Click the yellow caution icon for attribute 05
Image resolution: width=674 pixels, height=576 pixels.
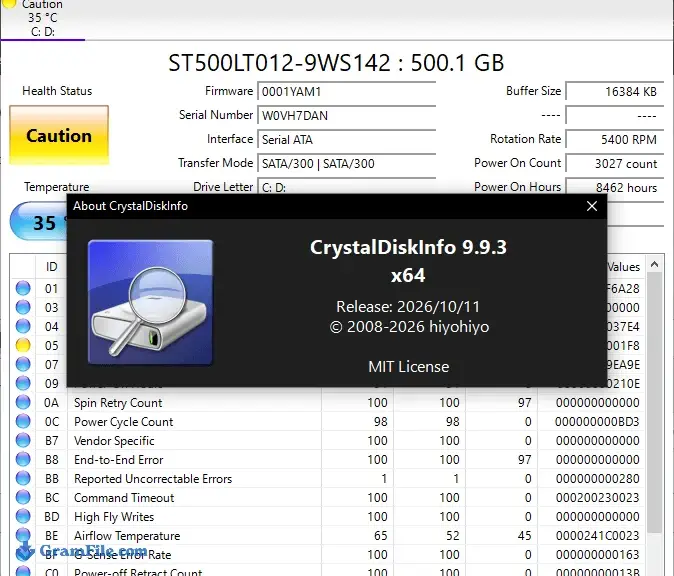click(23, 345)
